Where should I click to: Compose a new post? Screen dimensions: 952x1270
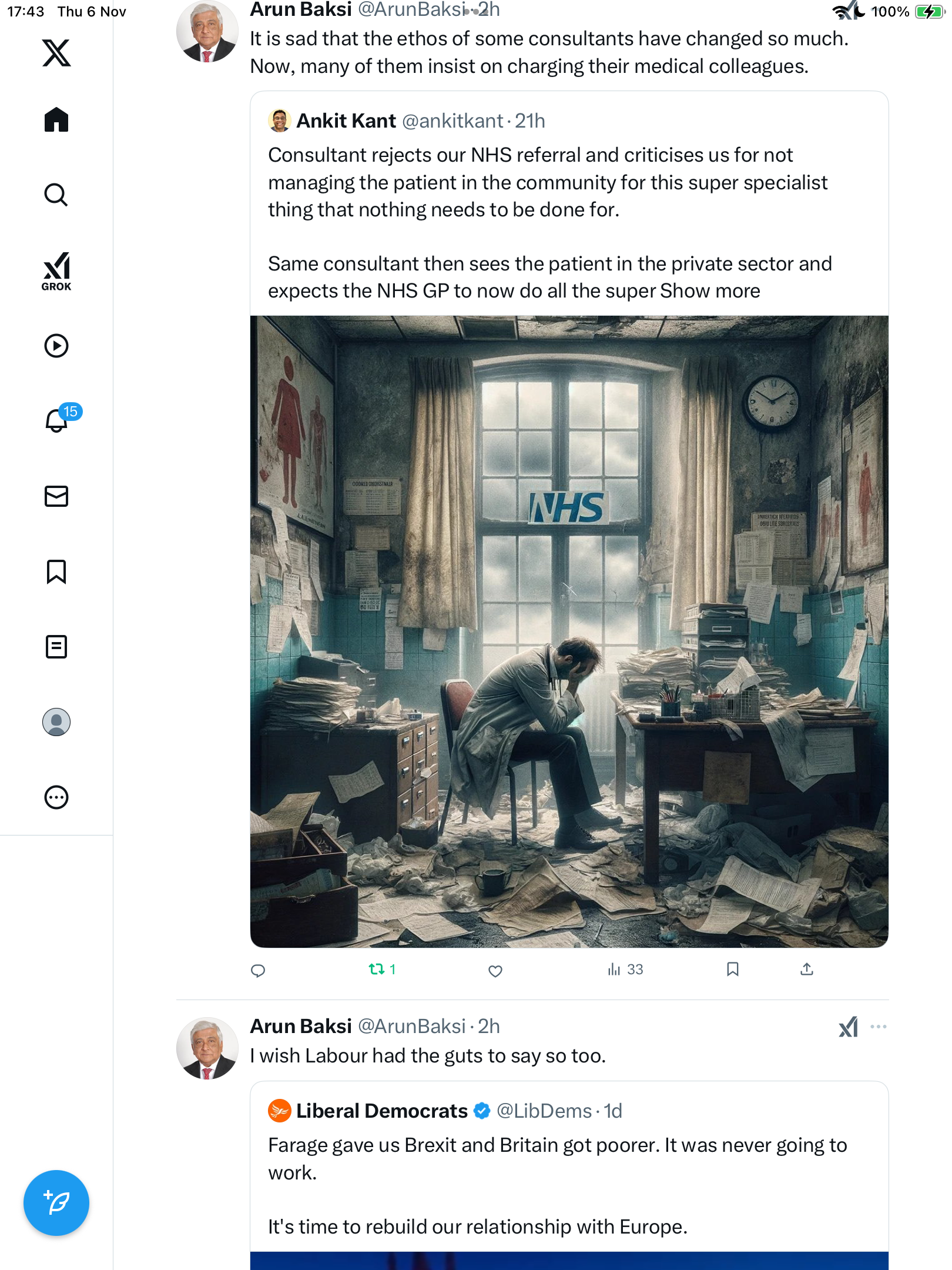point(56,1203)
